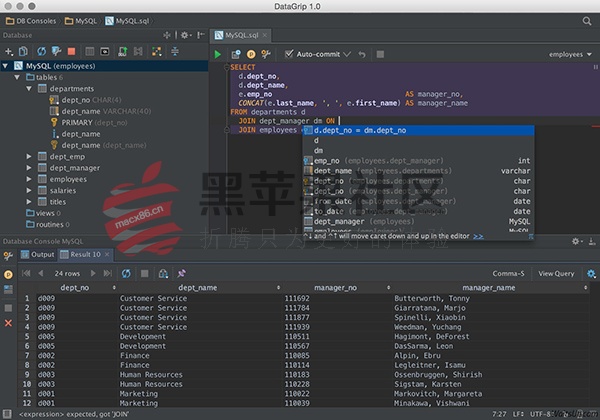The height and width of the screenshot is (420, 600).
Task: Collapse the departments table node
Action: [29, 89]
